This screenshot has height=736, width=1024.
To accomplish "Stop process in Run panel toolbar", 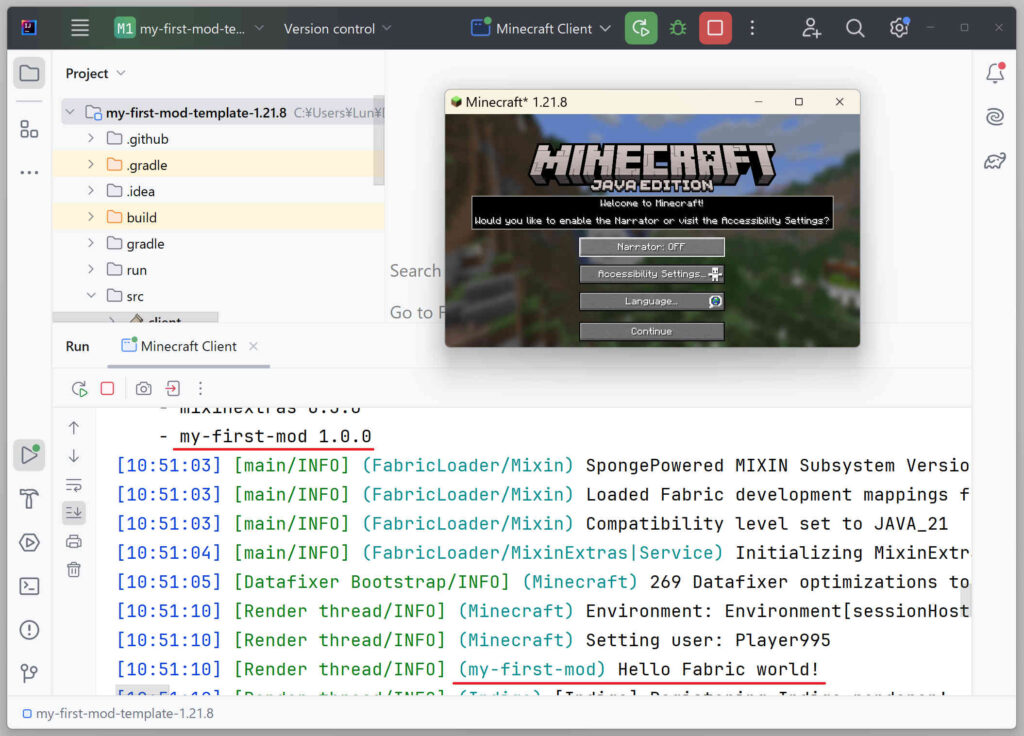I will (x=108, y=389).
